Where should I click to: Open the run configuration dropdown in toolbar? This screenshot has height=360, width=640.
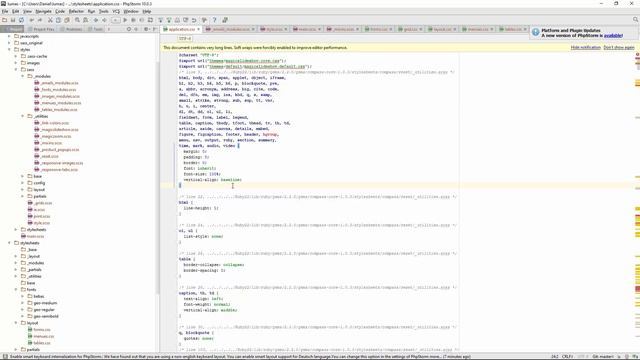coord(116,20)
